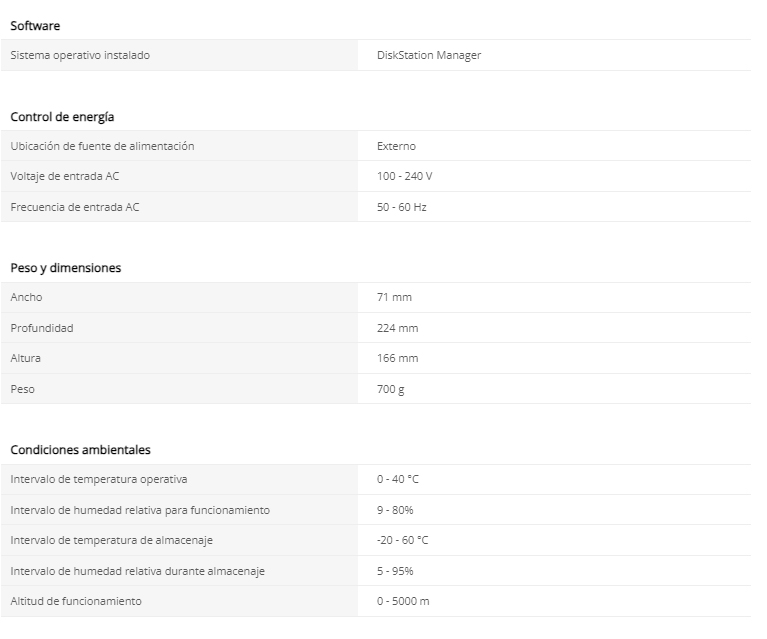Click the Condiciones ambientales heading
767x639 pixels.
pyautogui.click(x=80, y=450)
